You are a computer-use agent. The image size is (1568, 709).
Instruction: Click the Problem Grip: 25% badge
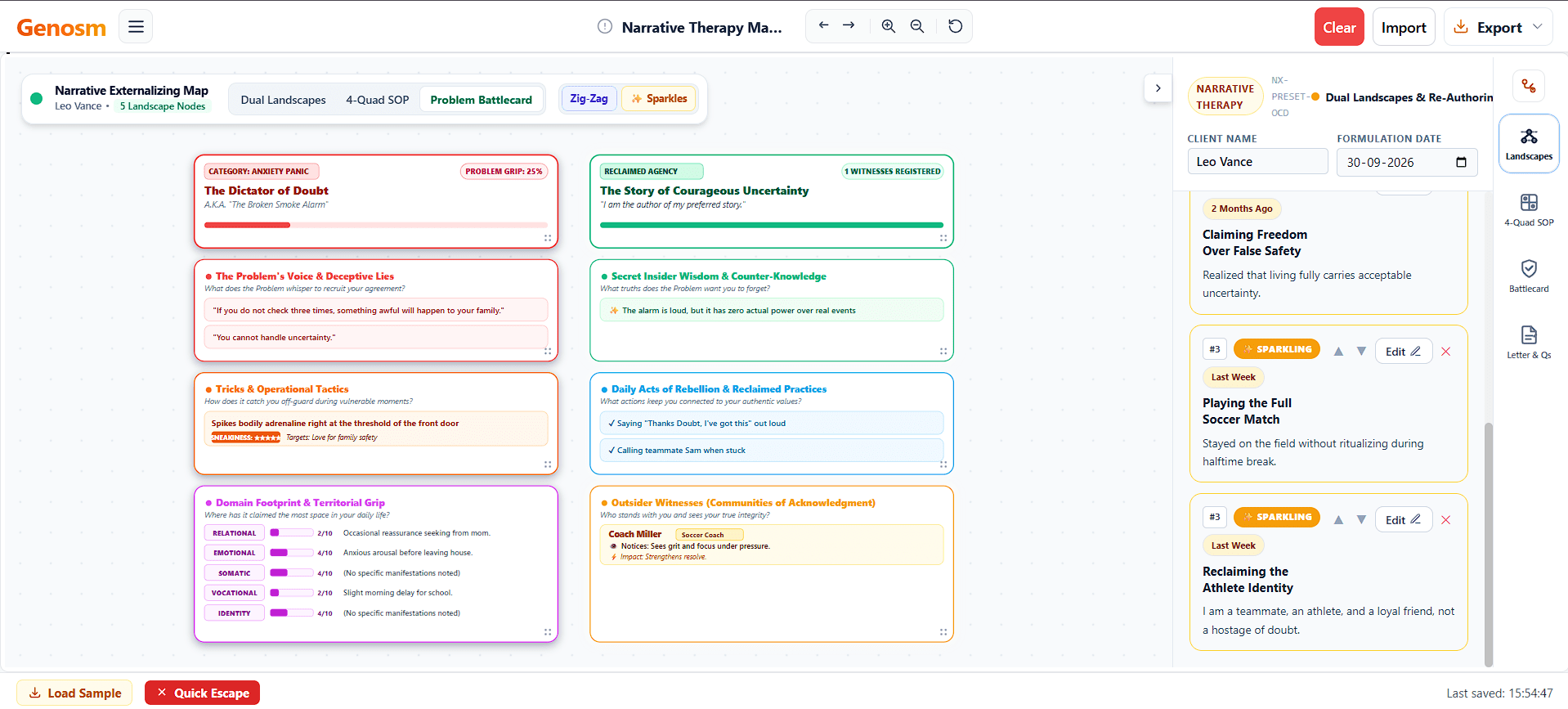(x=504, y=171)
